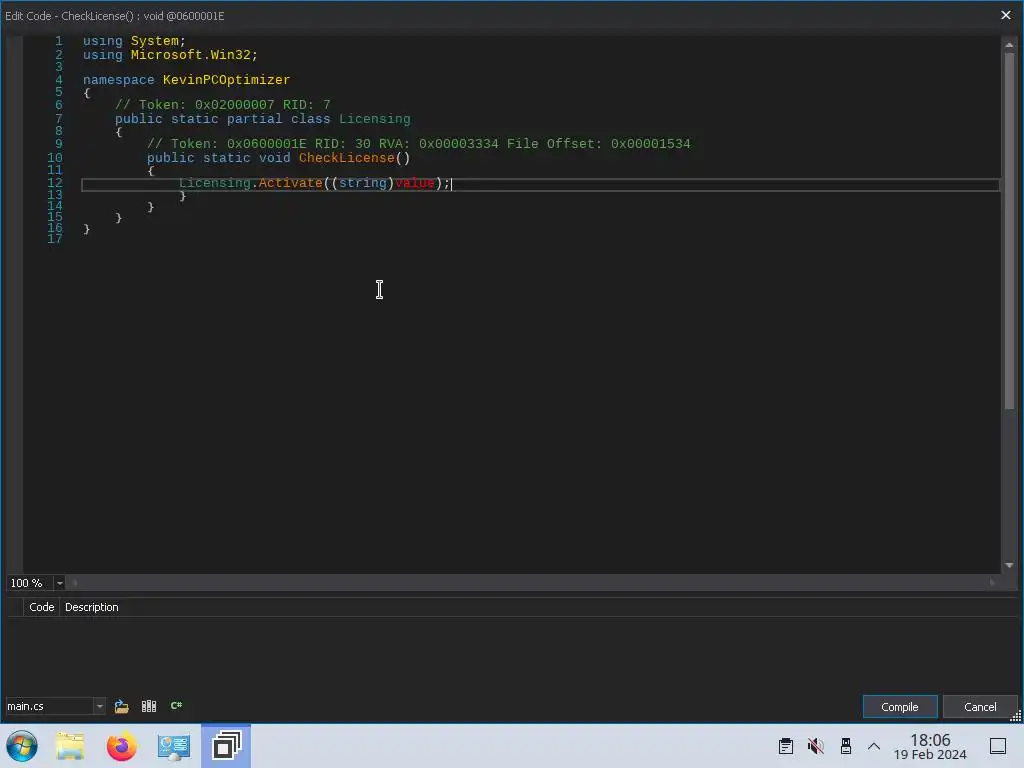Image resolution: width=1024 pixels, height=768 pixels.
Task: Click the Description column header
Action: tap(91, 607)
